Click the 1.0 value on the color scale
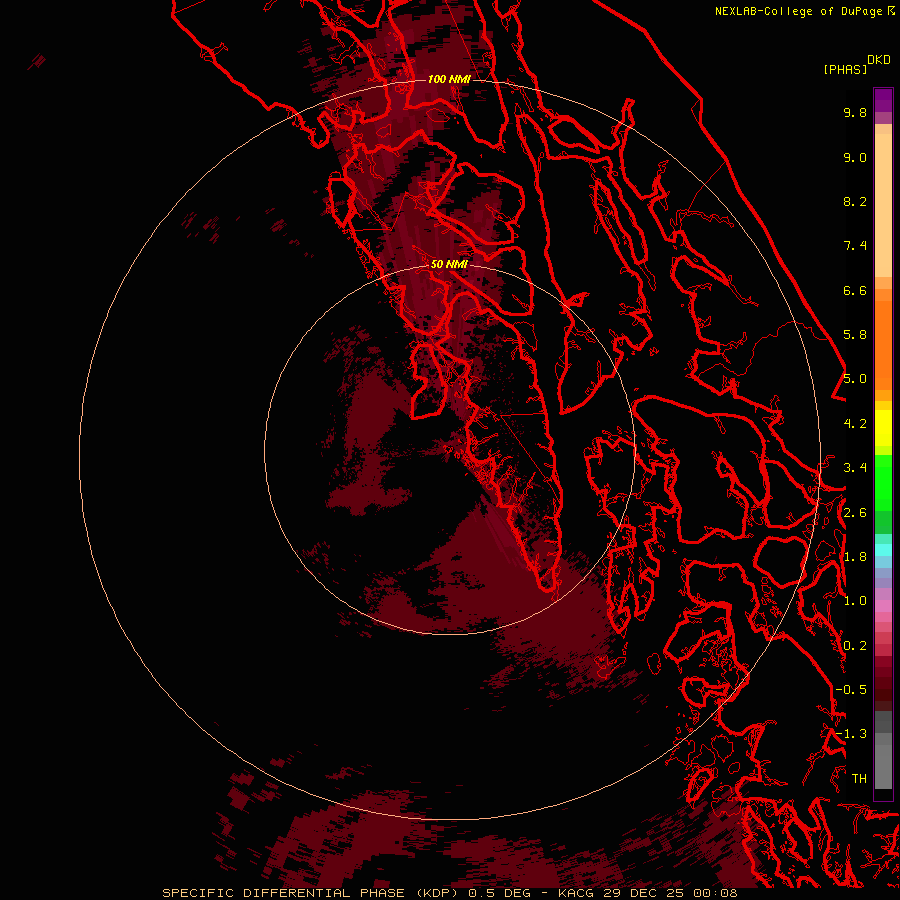Image resolution: width=900 pixels, height=900 pixels. (855, 601)
